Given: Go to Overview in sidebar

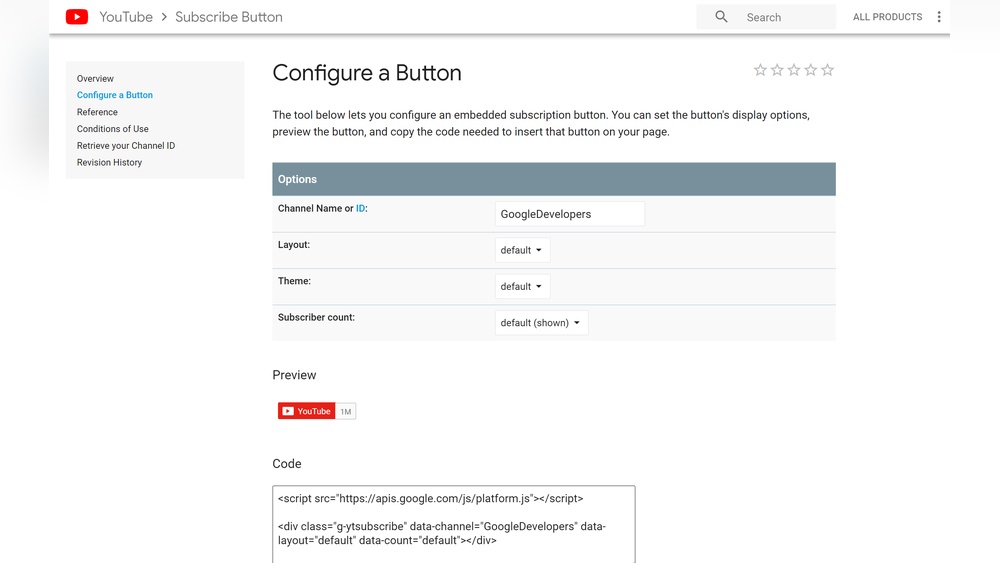Looking at the screenshot, I should [95, 78].
